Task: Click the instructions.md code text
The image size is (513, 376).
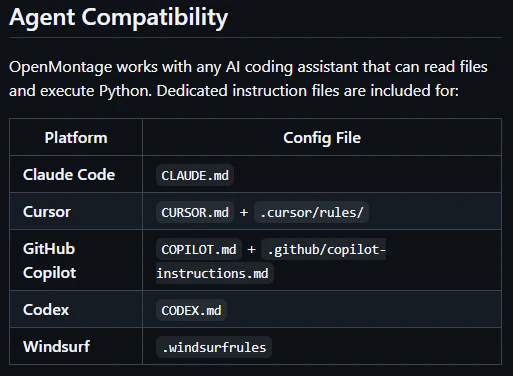Action: tap(215, 273)
